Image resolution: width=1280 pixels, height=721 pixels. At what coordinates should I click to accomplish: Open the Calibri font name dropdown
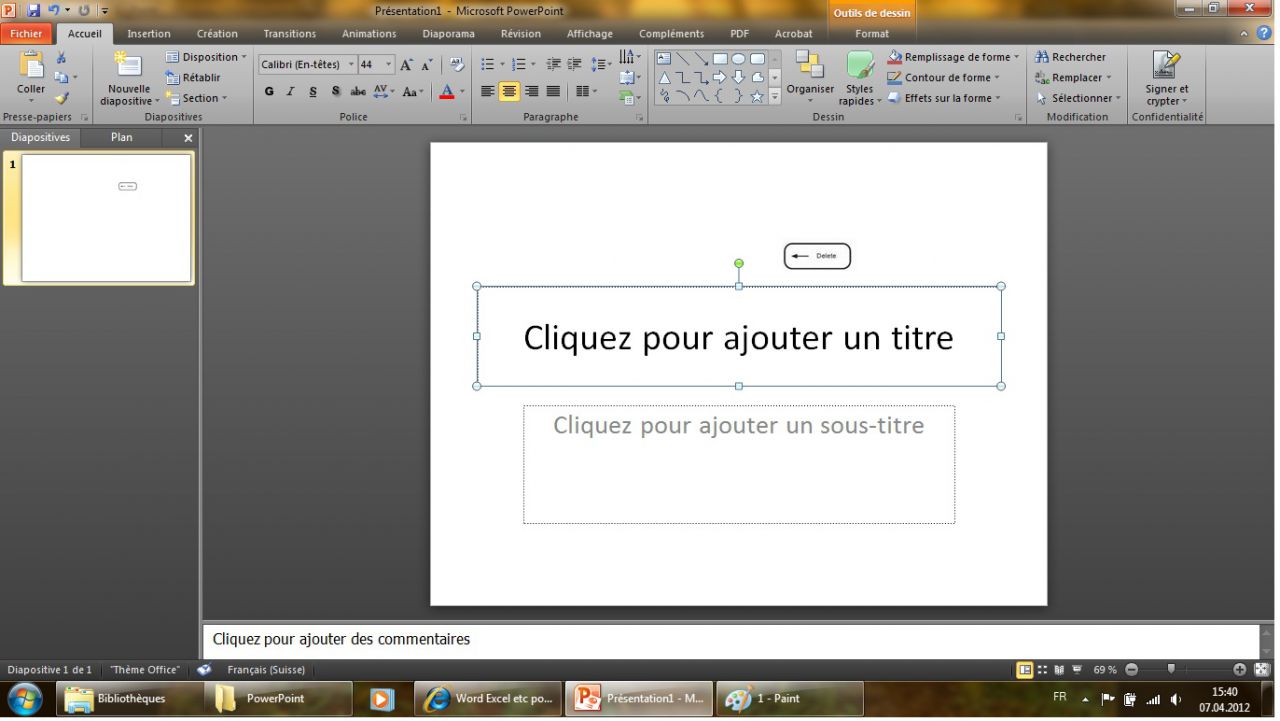tap(351, 65)
